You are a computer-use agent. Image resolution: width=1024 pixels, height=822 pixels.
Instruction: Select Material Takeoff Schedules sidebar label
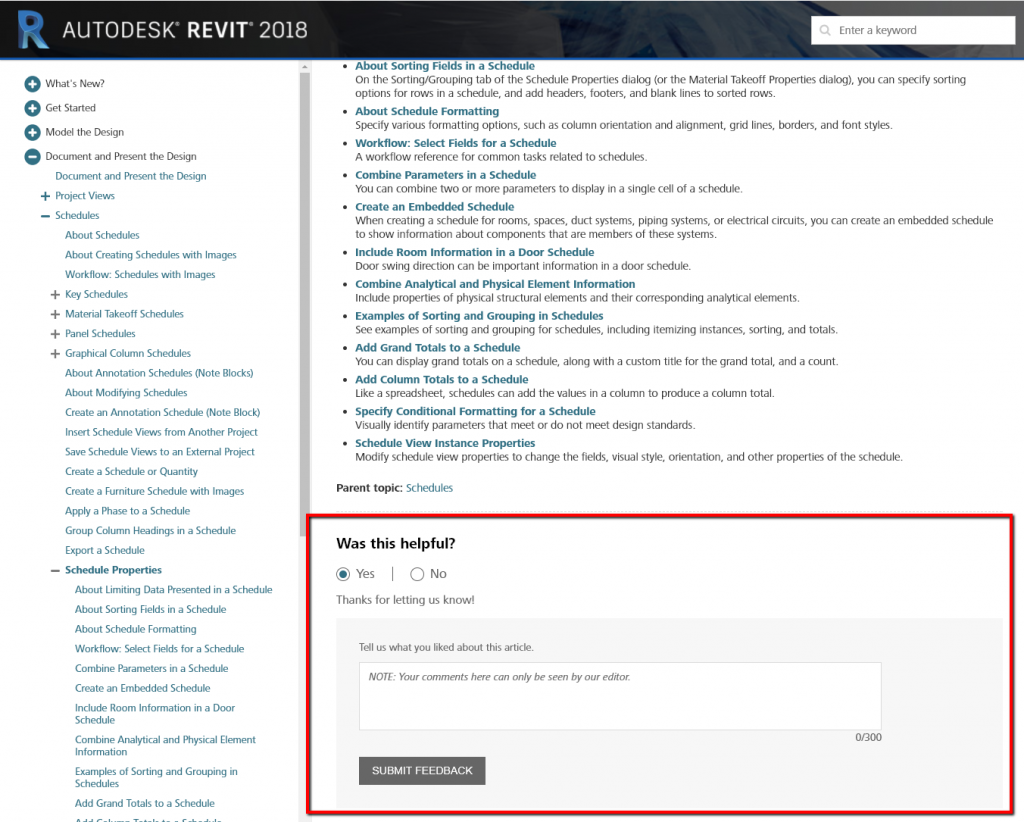point(124,314)
